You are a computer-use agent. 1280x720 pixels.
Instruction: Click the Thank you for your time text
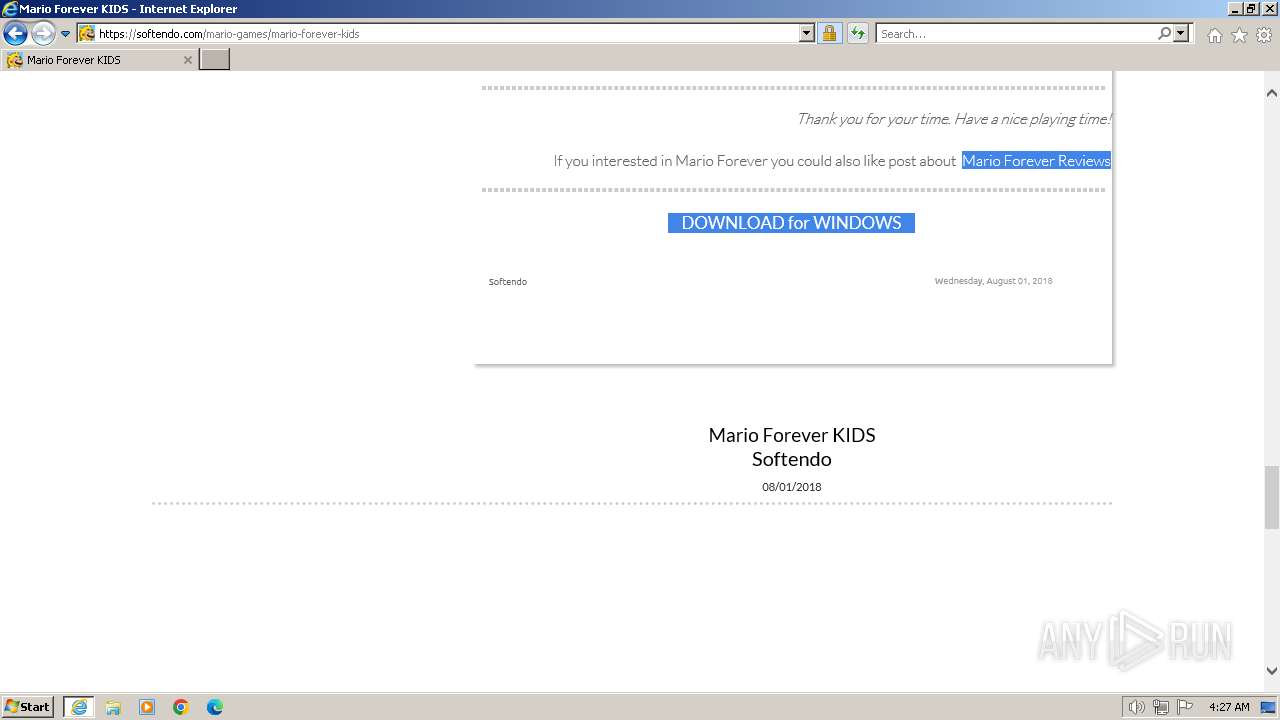953,119
